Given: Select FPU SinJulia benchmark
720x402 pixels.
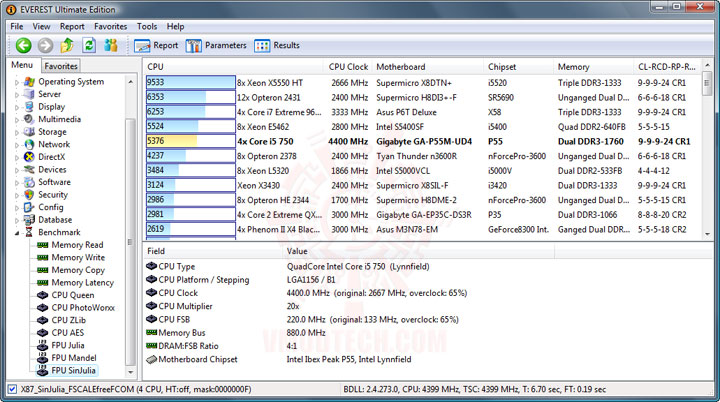Looking at the screenshot, I should point(73,370).
